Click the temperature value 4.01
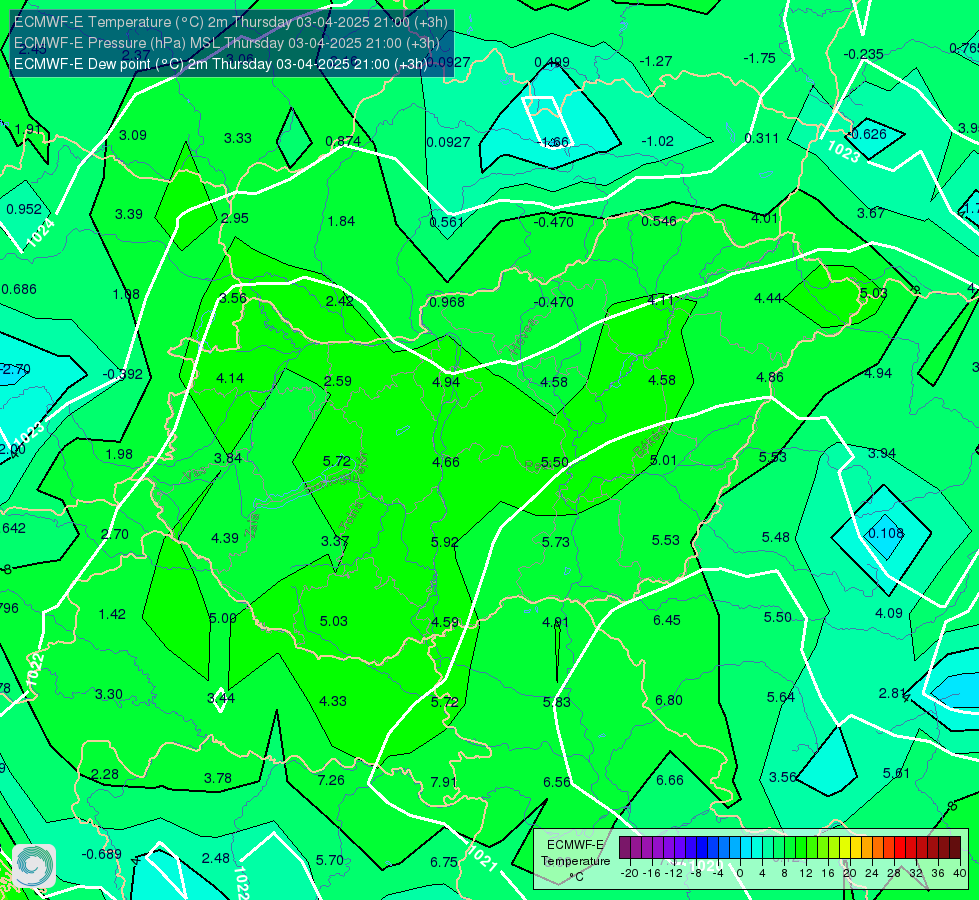The image size is (979, 900). tap(764, 219)
